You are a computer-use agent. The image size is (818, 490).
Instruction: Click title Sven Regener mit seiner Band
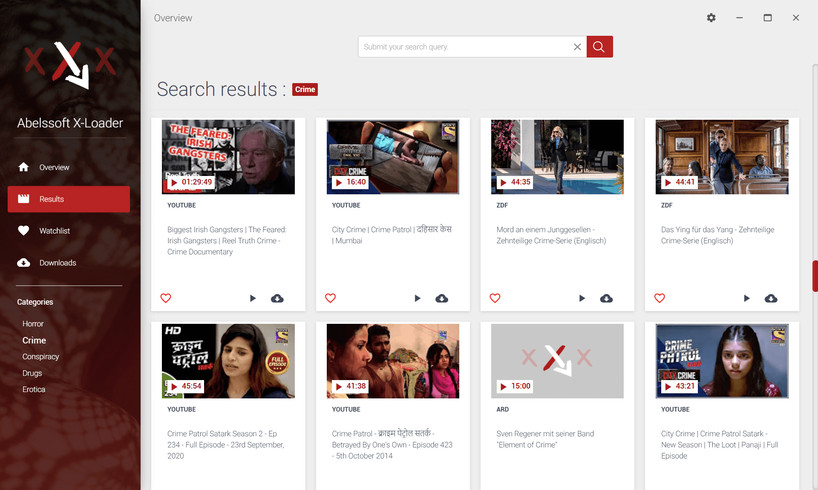point(545,439)
